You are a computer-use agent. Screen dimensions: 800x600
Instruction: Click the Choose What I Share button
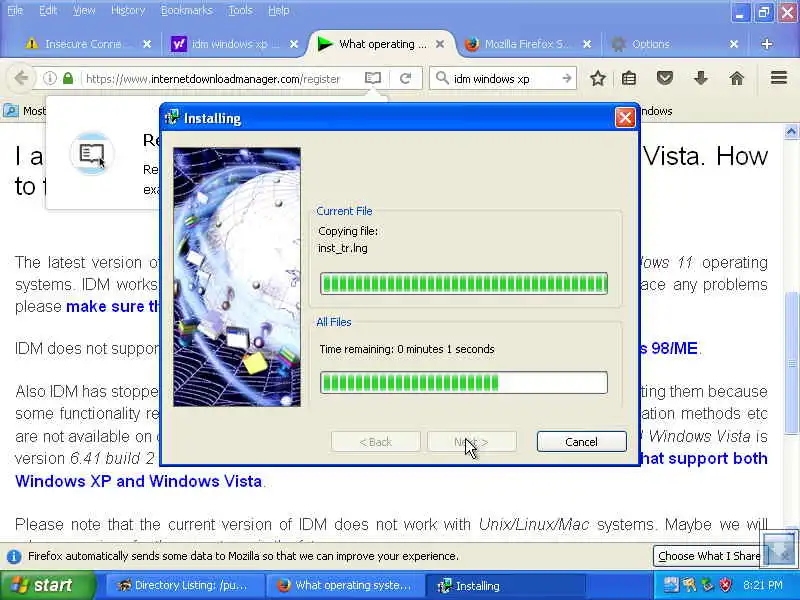[x=709, y=556]
